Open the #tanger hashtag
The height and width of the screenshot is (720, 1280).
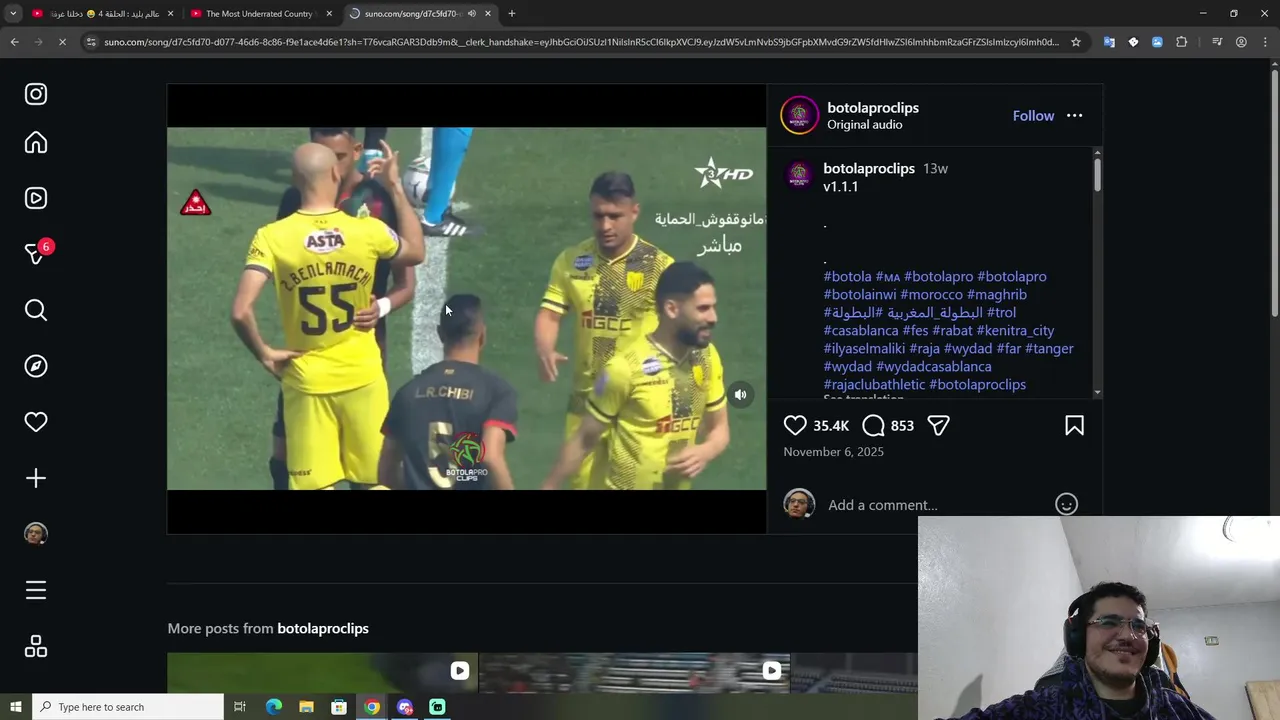pos(1049,349)
